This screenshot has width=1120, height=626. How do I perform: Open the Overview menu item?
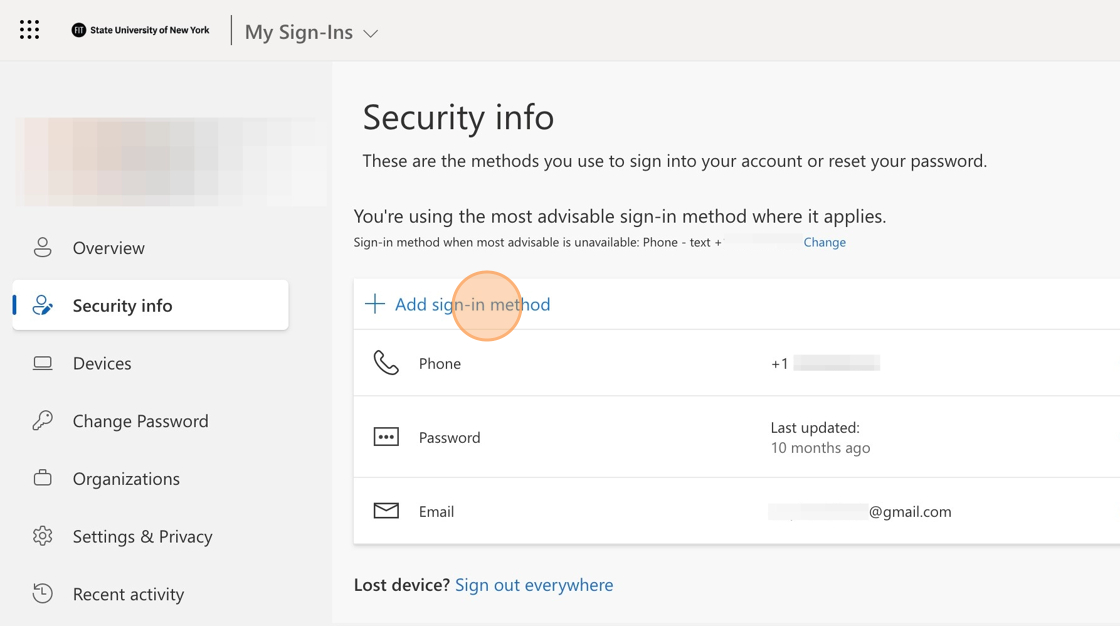[x=108, y=248]
